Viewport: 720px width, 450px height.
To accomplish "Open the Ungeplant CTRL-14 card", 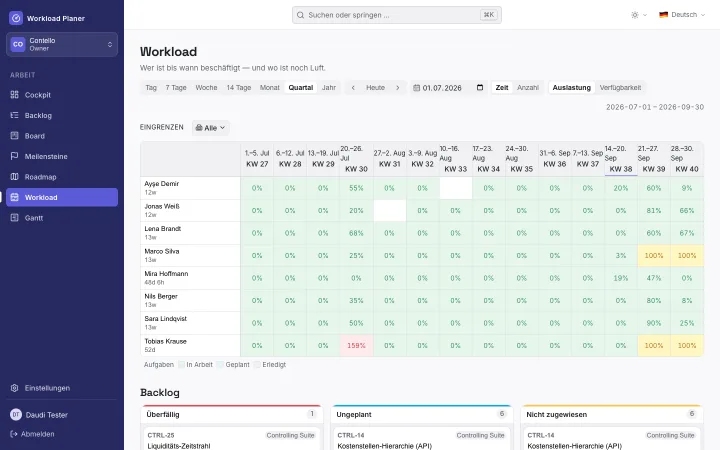I will point(421,439).
